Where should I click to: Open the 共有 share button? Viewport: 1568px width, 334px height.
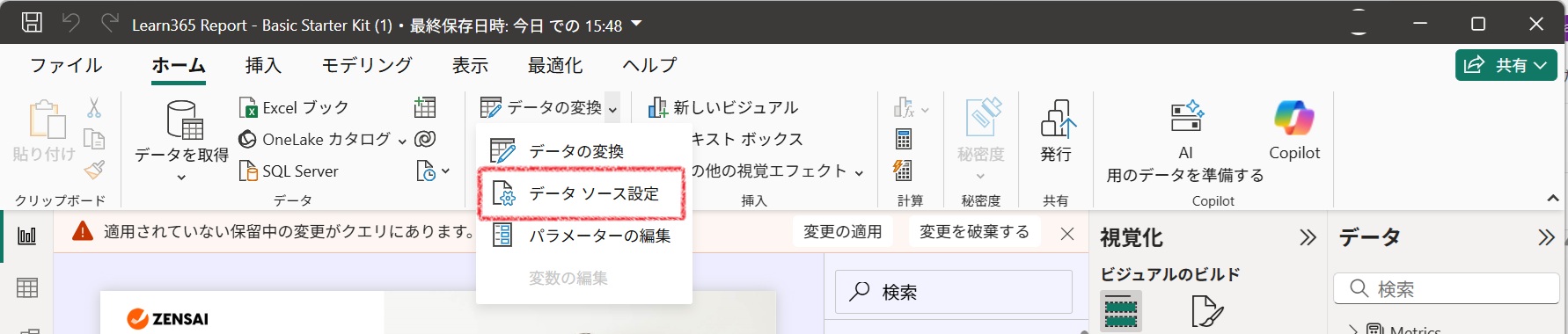(1506, 65)
